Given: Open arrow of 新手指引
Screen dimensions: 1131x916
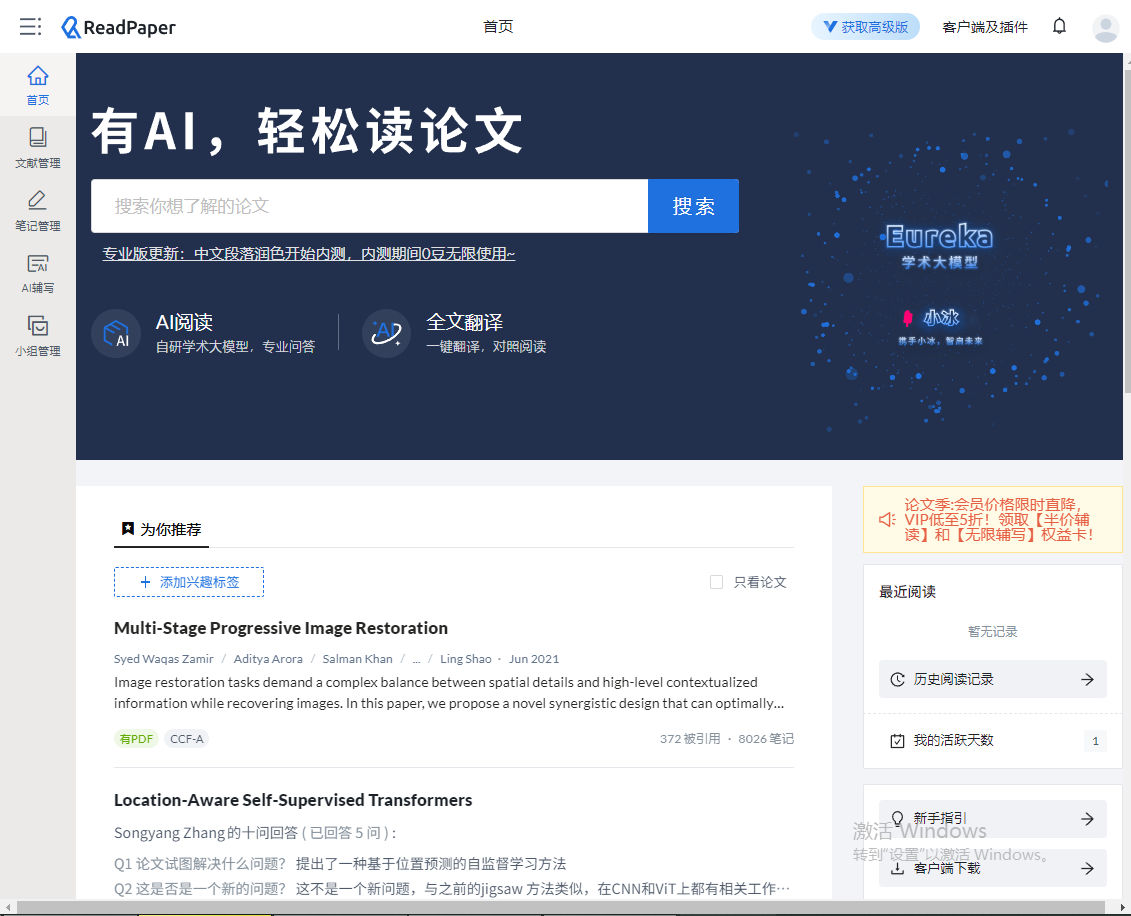Looking at the screenshot, I should 1087,819.
